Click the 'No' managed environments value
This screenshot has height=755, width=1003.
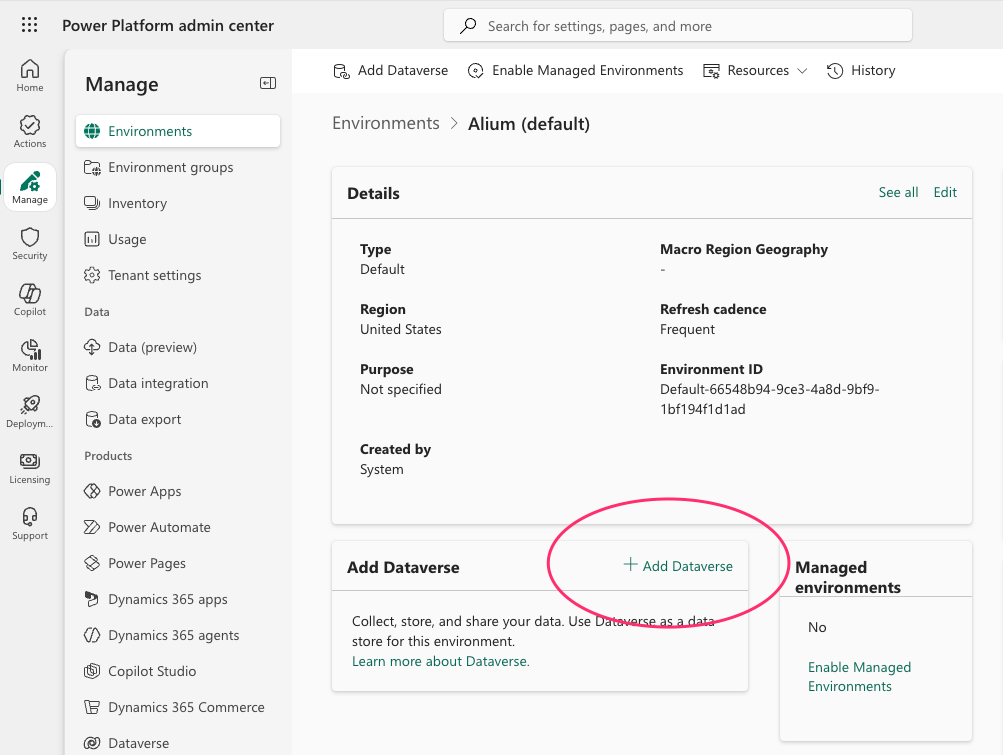pyautogui.click(x=817, y=628)
